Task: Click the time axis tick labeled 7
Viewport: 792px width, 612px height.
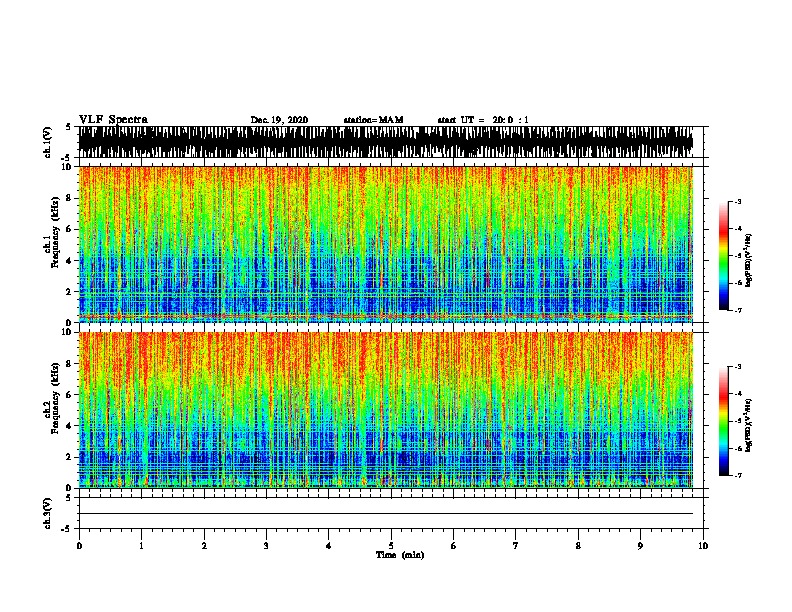Action: (x=516, y=546)
